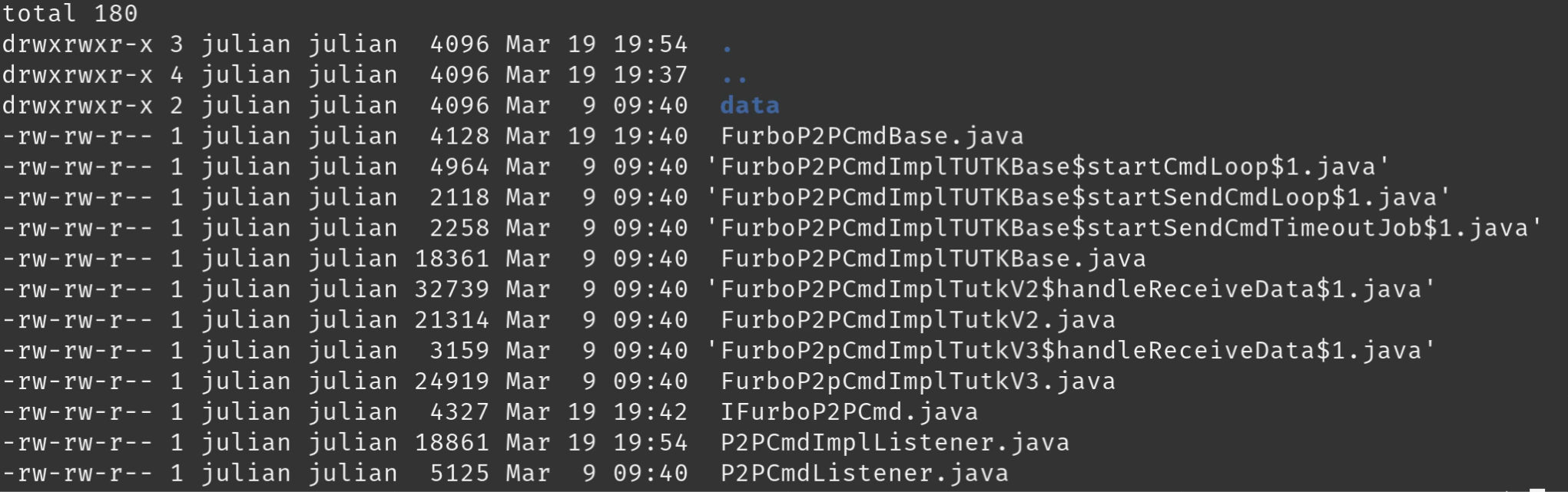
Task: Click the '..' parent directory entry
Action: 734,79
